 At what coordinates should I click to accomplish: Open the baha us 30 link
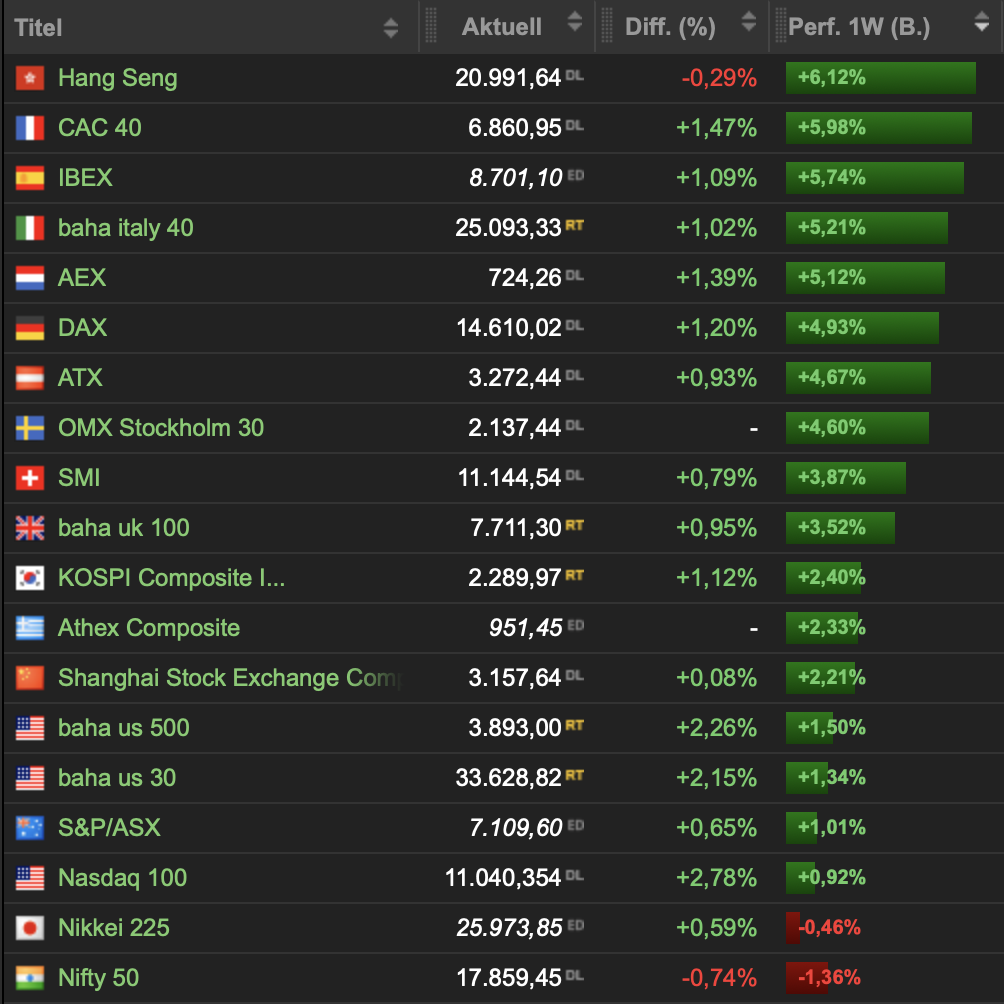tap(117, 777)
